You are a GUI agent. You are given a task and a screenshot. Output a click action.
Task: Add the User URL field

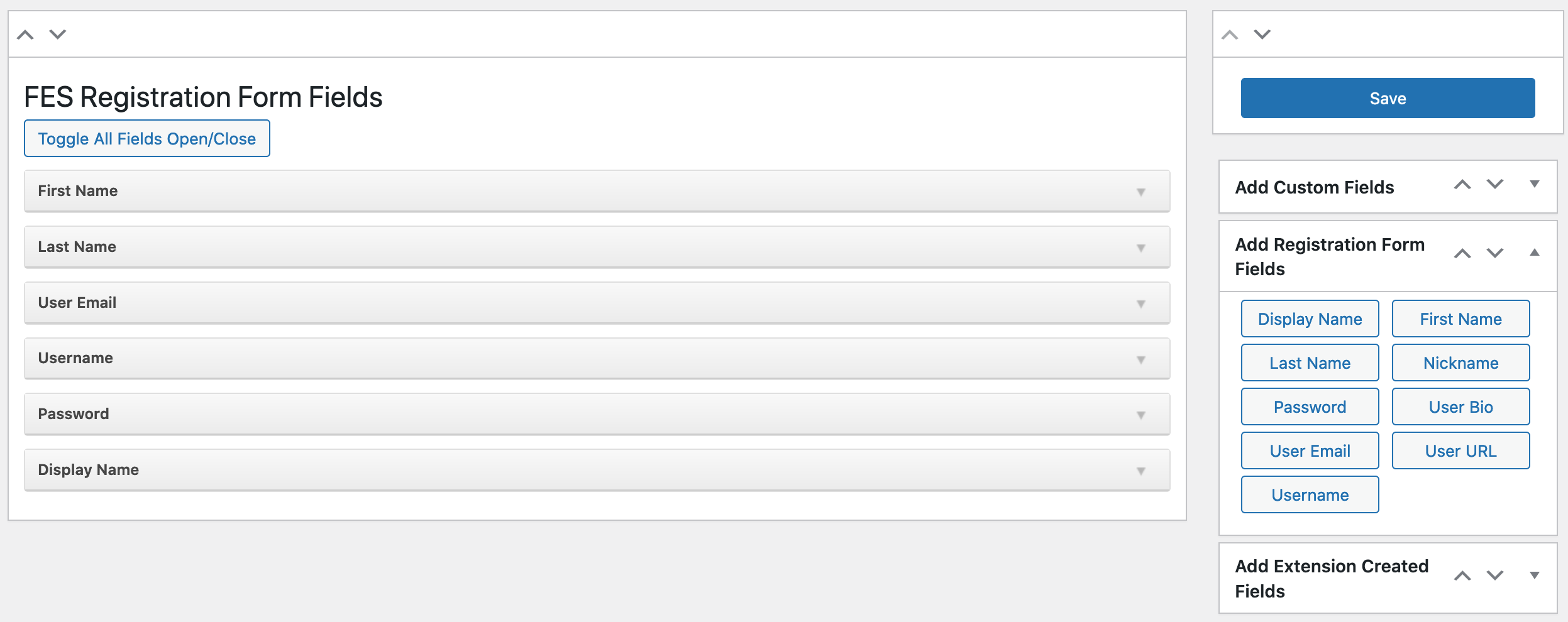pyautogui.click(x=1460, y=450)
